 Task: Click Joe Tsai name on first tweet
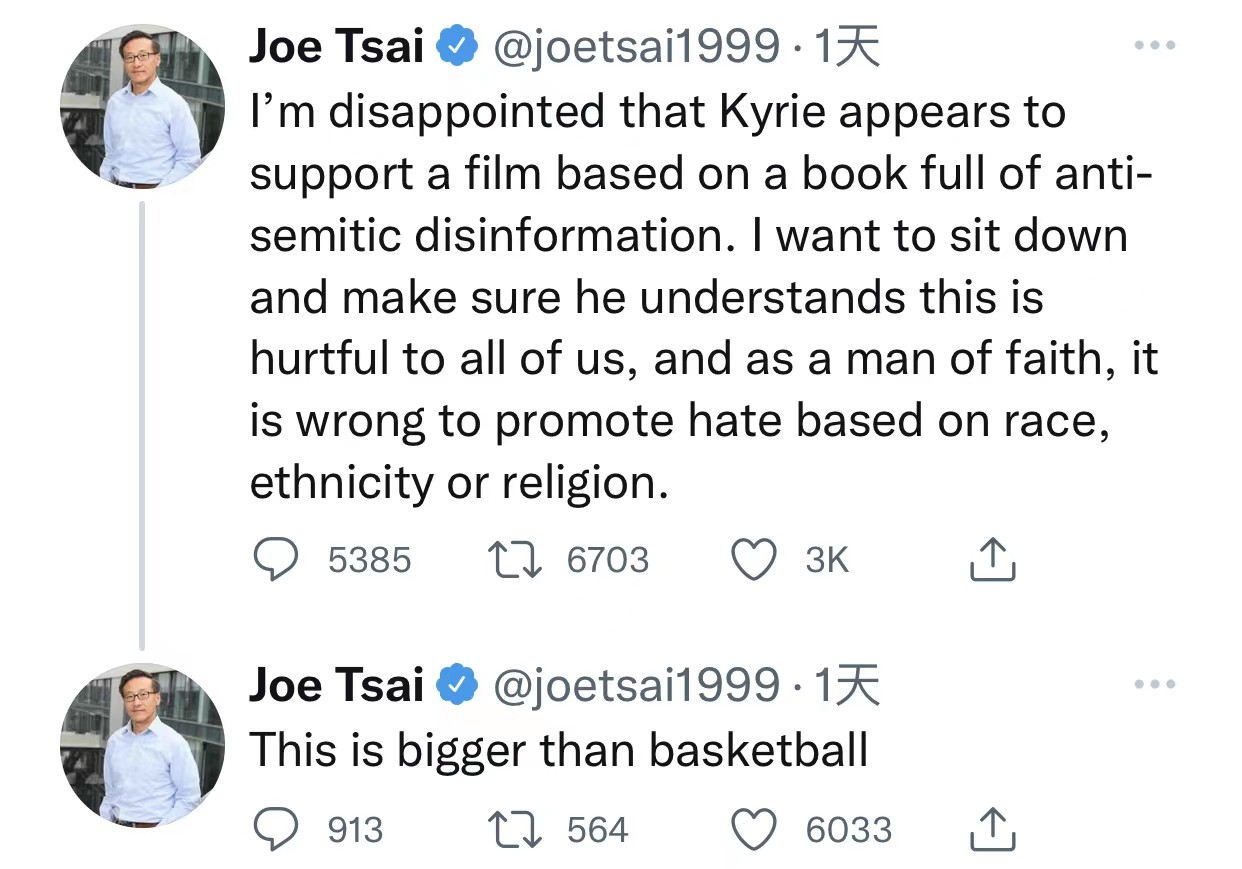pos(336,47)
